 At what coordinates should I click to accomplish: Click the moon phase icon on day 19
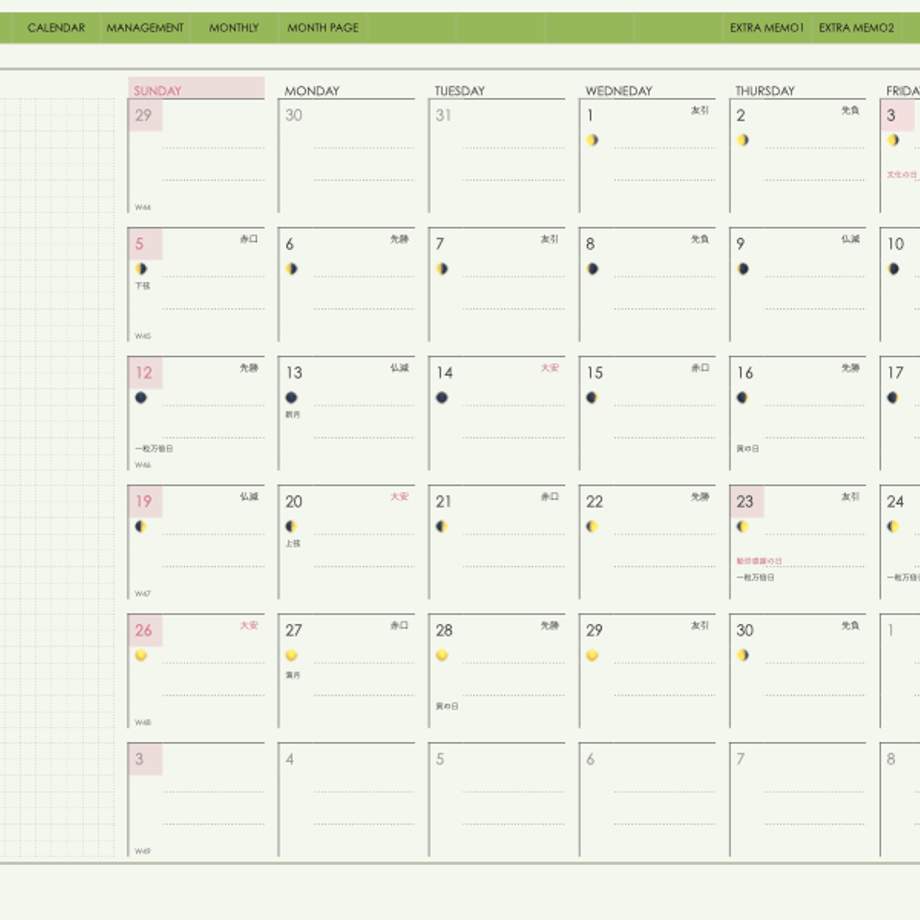pyautogui.click(x=141, y=526)
